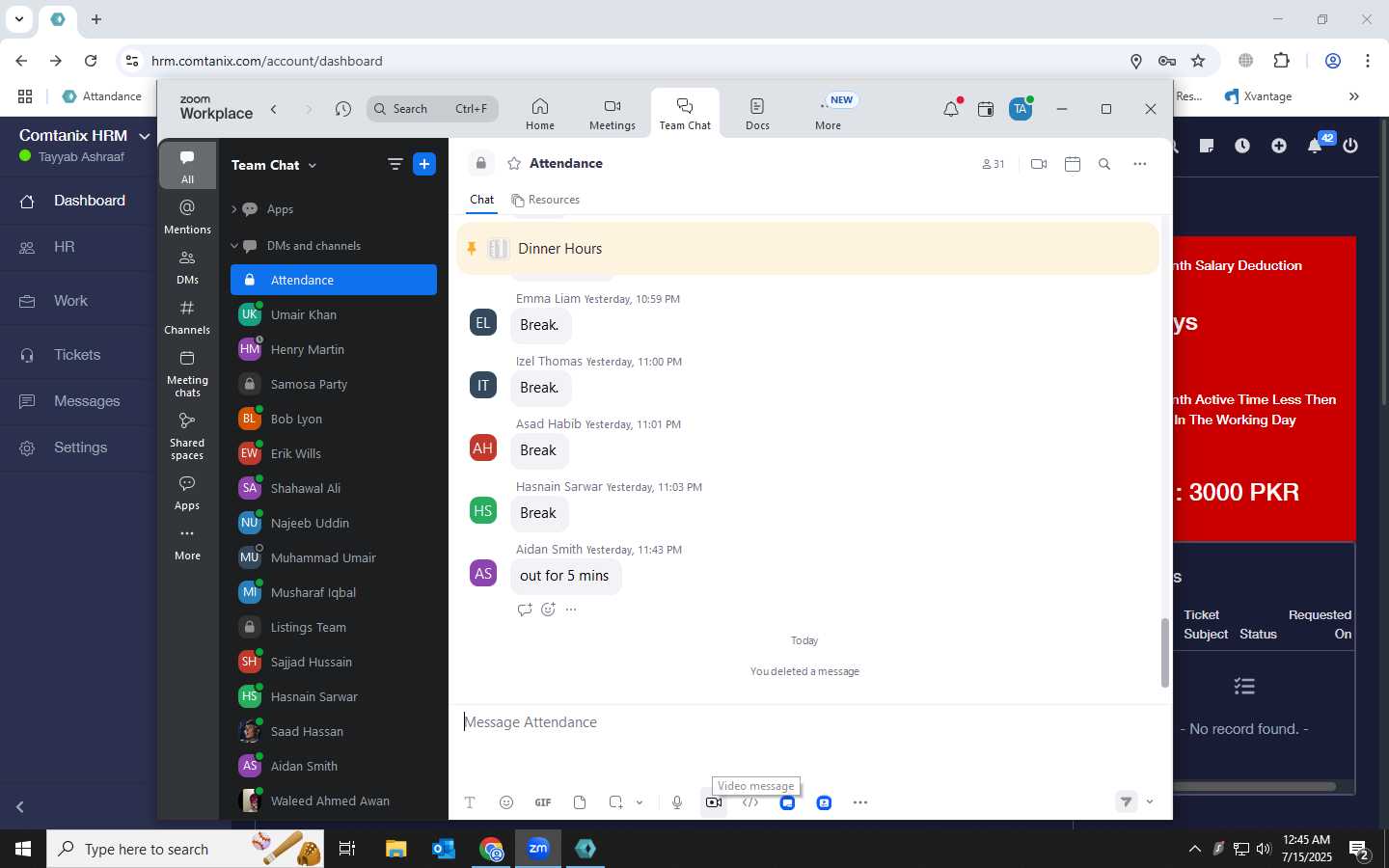Open the Zoom notifications bell
The image size is (1389, 868).
click(951, 109)
